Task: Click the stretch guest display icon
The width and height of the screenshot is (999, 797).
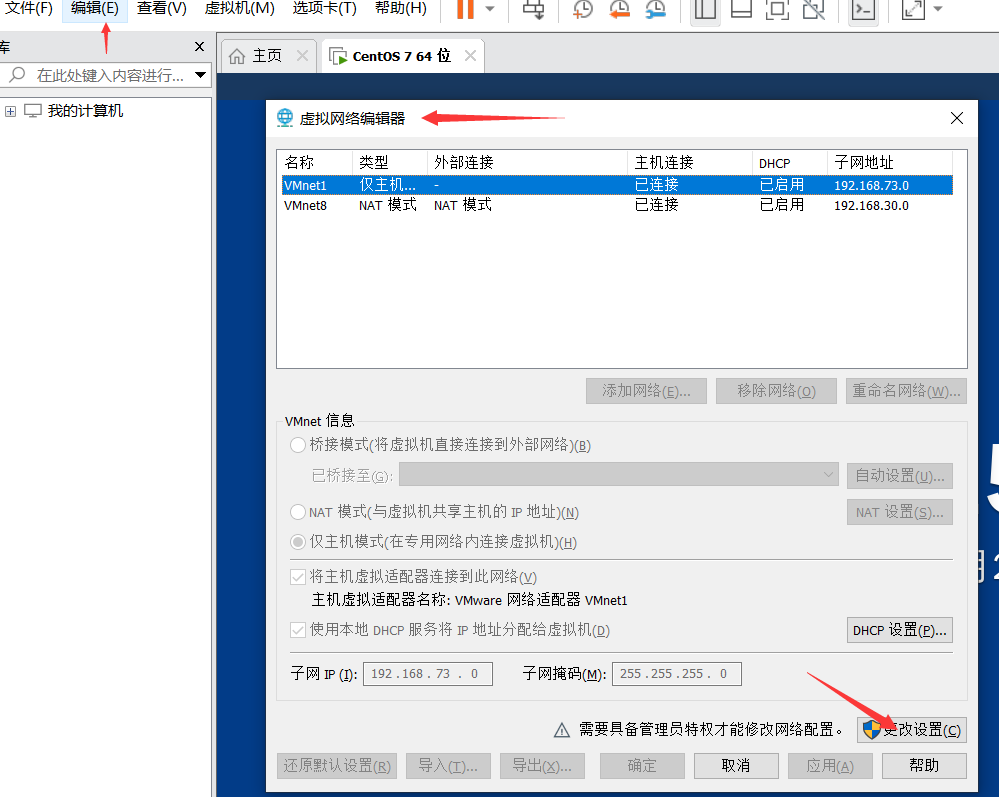Action: [913, 9]
